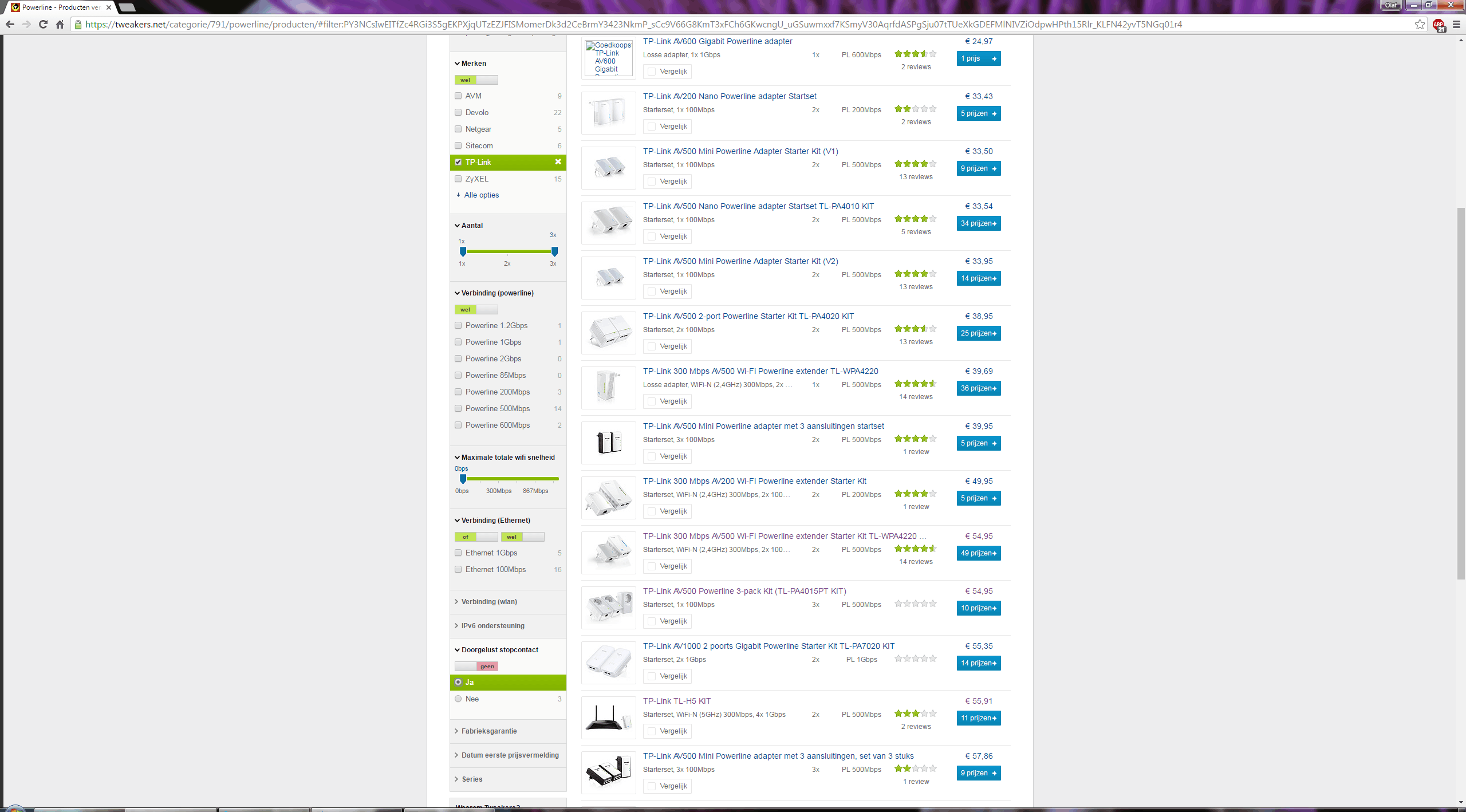This screenshot has width=1466, height=812.
Task: Toggle the Doorgelust stopcontact geen switch
Action: tap(476, 666)
